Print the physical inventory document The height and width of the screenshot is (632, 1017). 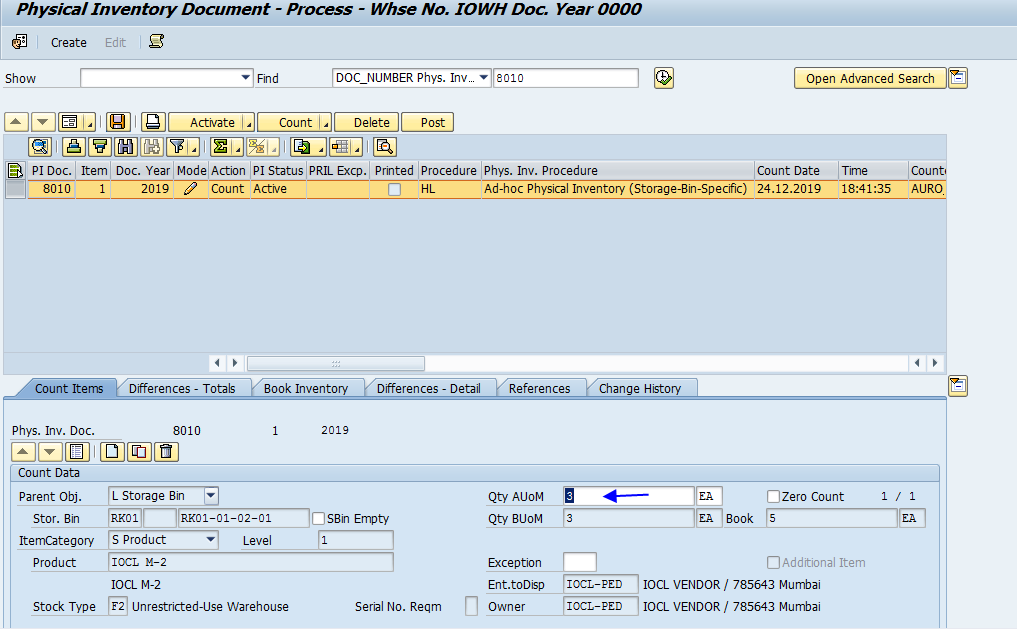point(152,122)
